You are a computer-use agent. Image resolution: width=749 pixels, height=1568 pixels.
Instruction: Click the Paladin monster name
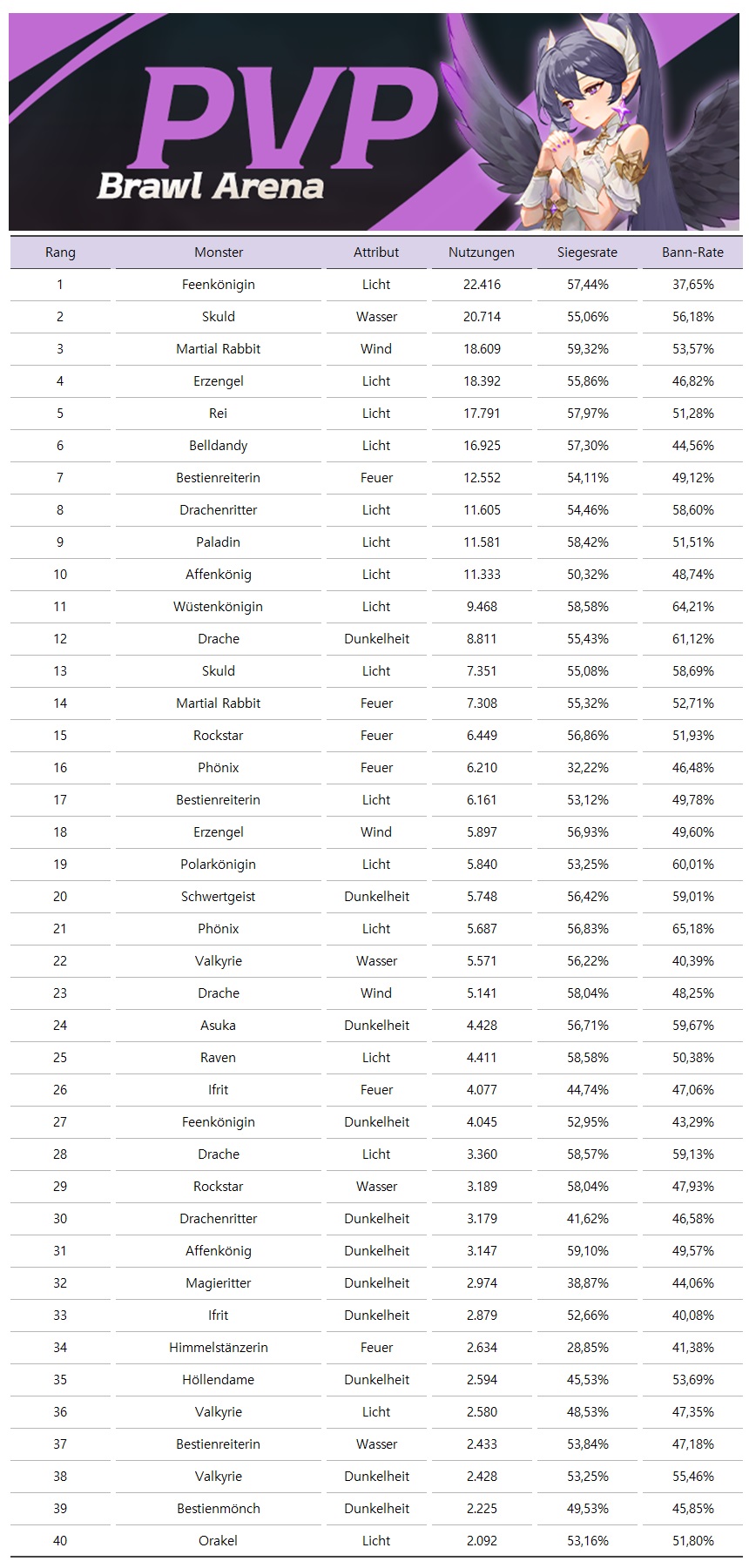[219, 542]
